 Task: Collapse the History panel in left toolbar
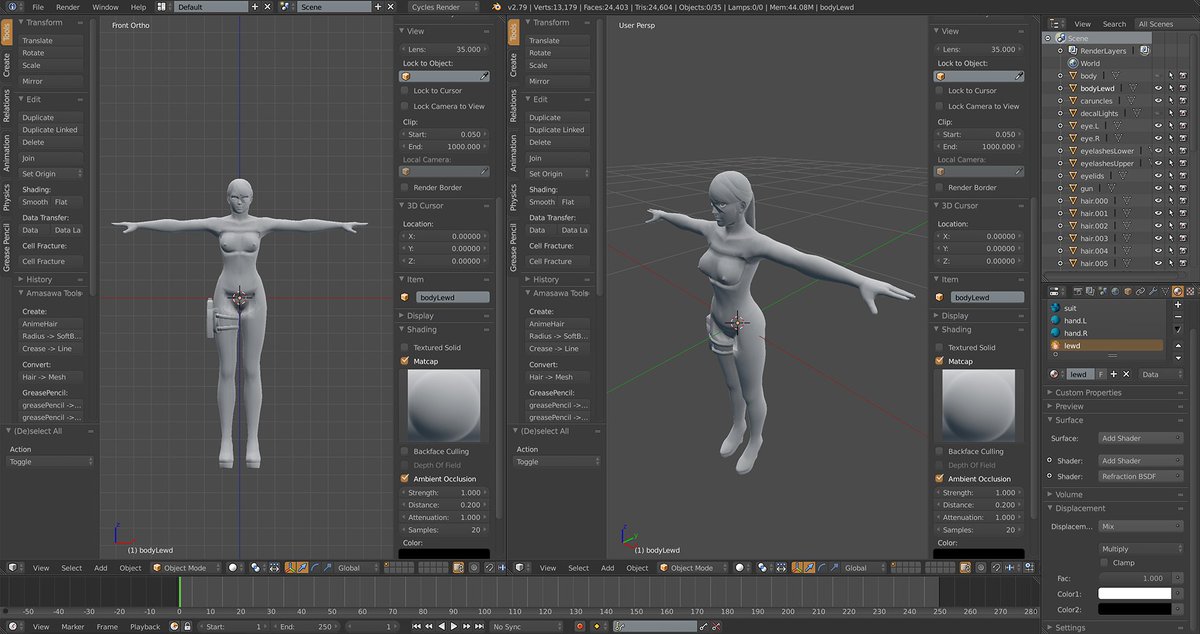coord(38,280)
